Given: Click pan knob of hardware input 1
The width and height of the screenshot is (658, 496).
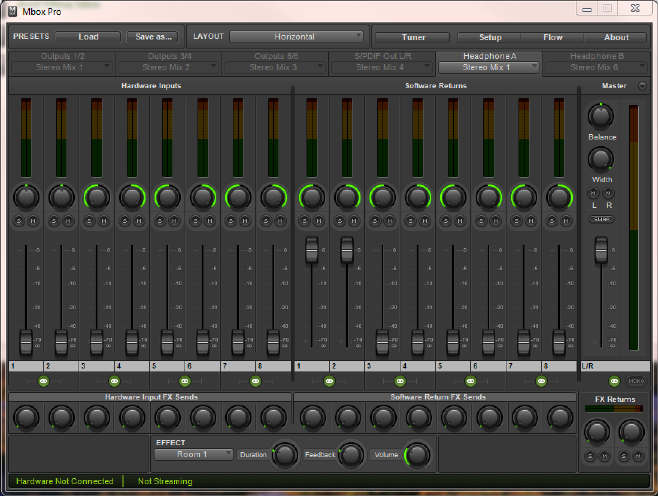Looking at the screenshot, I should coord(26,197).
